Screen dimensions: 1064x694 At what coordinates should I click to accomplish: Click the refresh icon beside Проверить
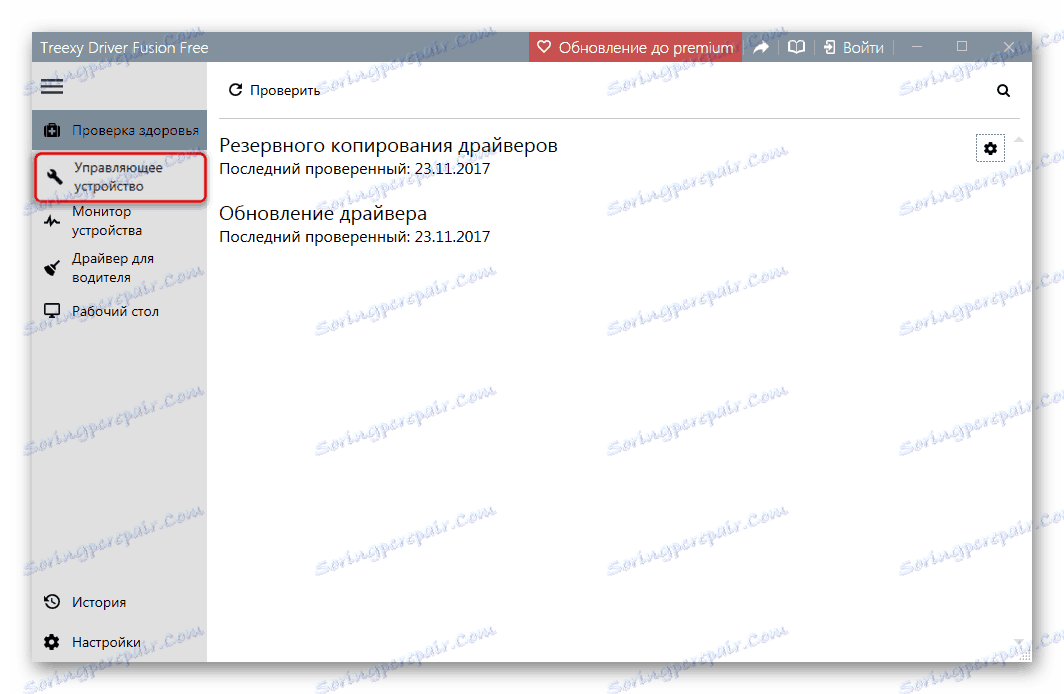point(235,89)
